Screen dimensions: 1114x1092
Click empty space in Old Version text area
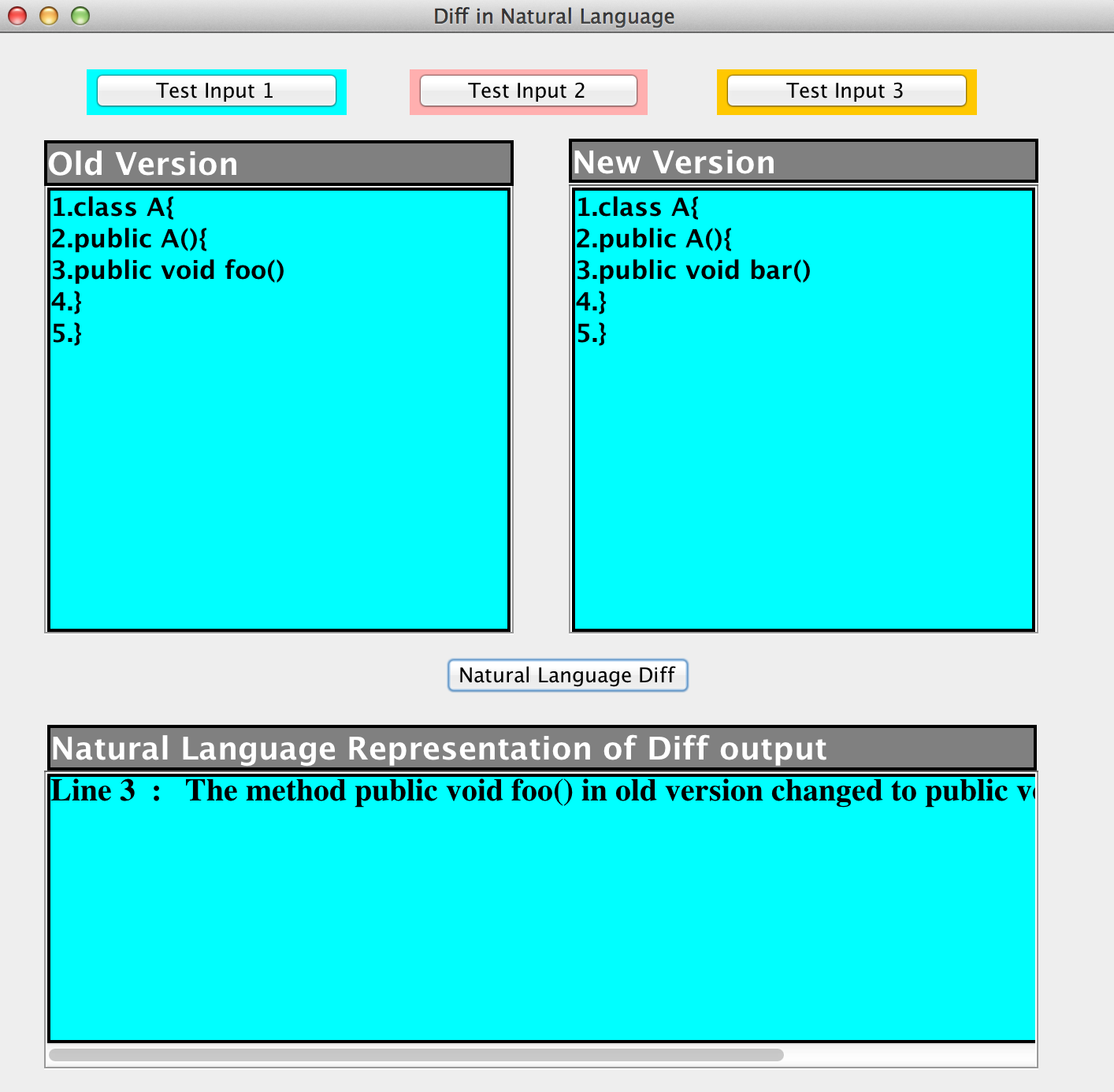point(279,488)
